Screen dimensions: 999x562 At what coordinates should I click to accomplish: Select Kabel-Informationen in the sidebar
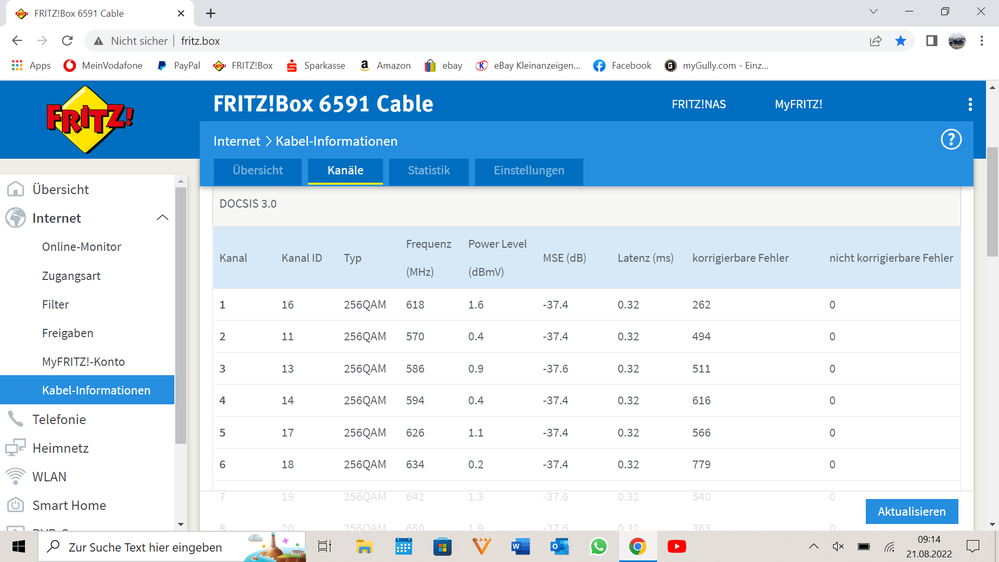point(87,390)
